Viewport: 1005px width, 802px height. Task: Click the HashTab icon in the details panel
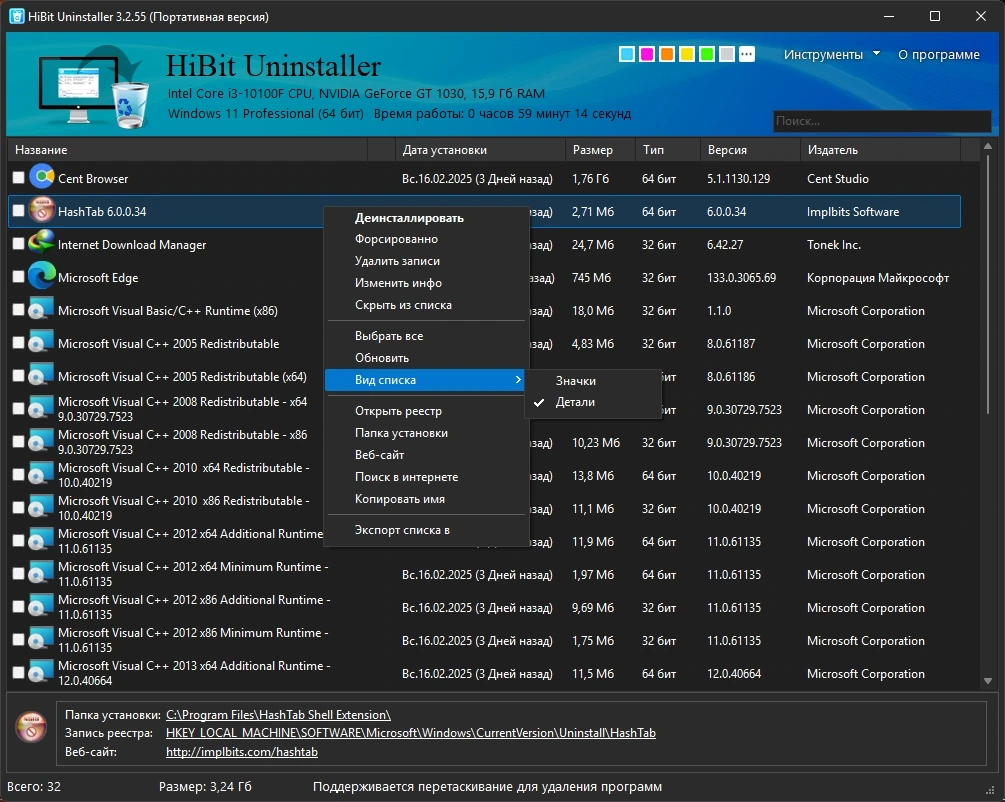click(31, 728)
